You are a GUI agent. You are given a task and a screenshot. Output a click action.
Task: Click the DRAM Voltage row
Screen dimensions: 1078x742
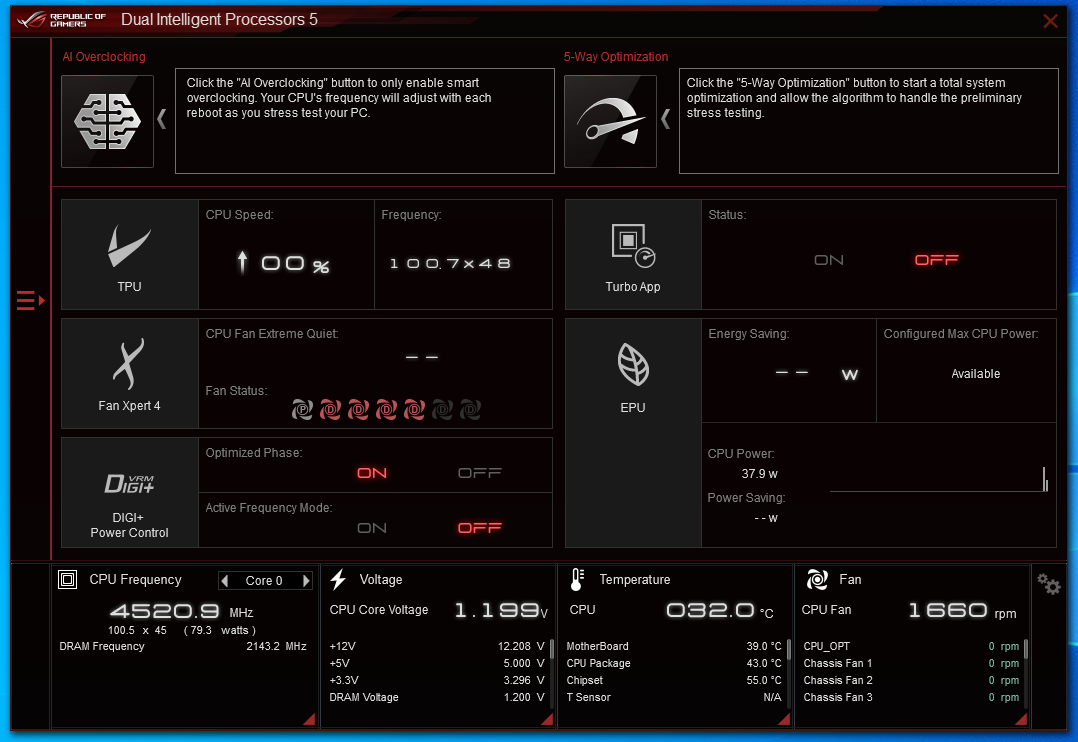coord(437,697)
